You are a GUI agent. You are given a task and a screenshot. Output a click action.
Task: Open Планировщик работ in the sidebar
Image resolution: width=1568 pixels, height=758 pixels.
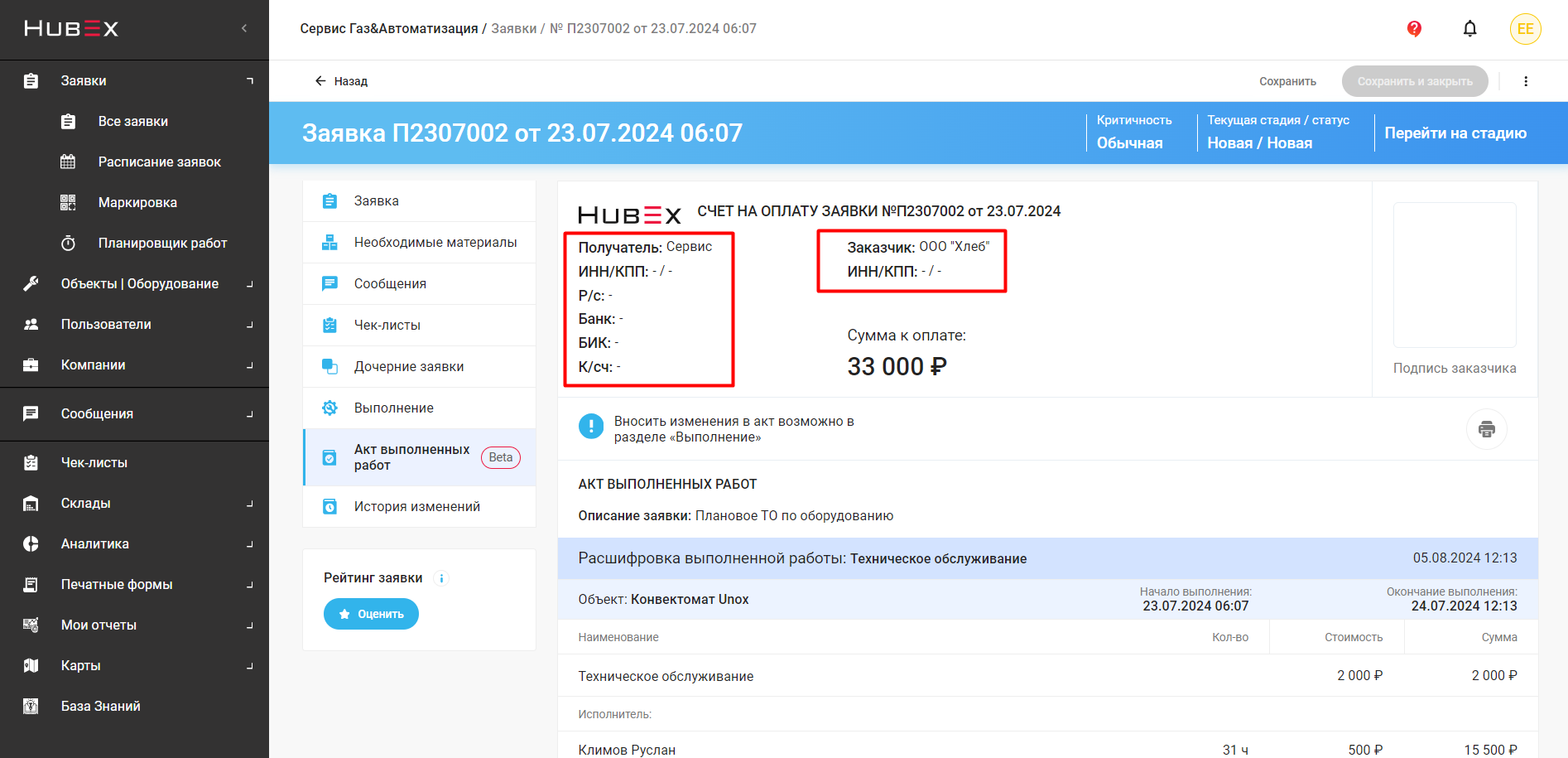162,244
